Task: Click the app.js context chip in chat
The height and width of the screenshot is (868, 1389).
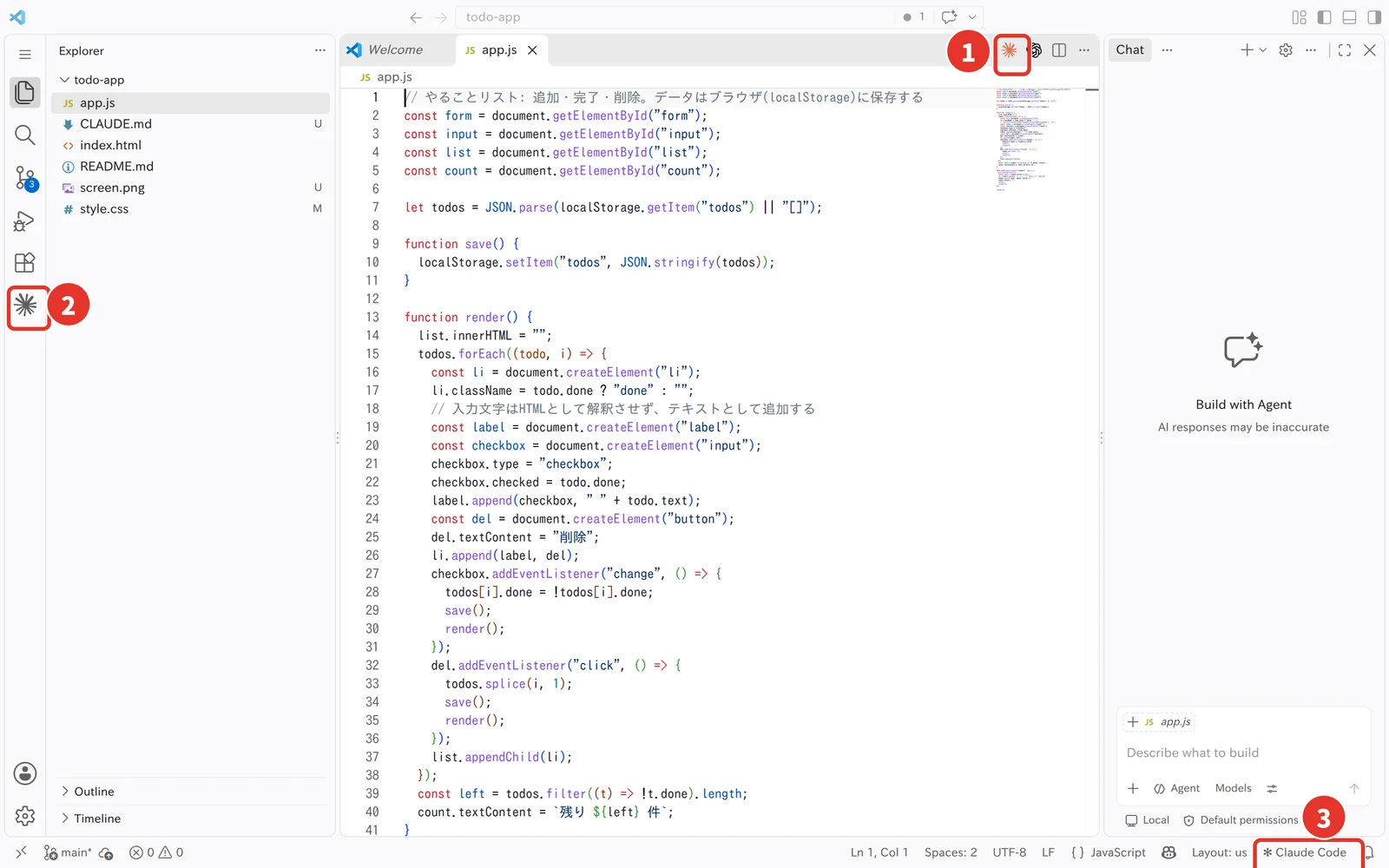Action: tap(1159, 722)
